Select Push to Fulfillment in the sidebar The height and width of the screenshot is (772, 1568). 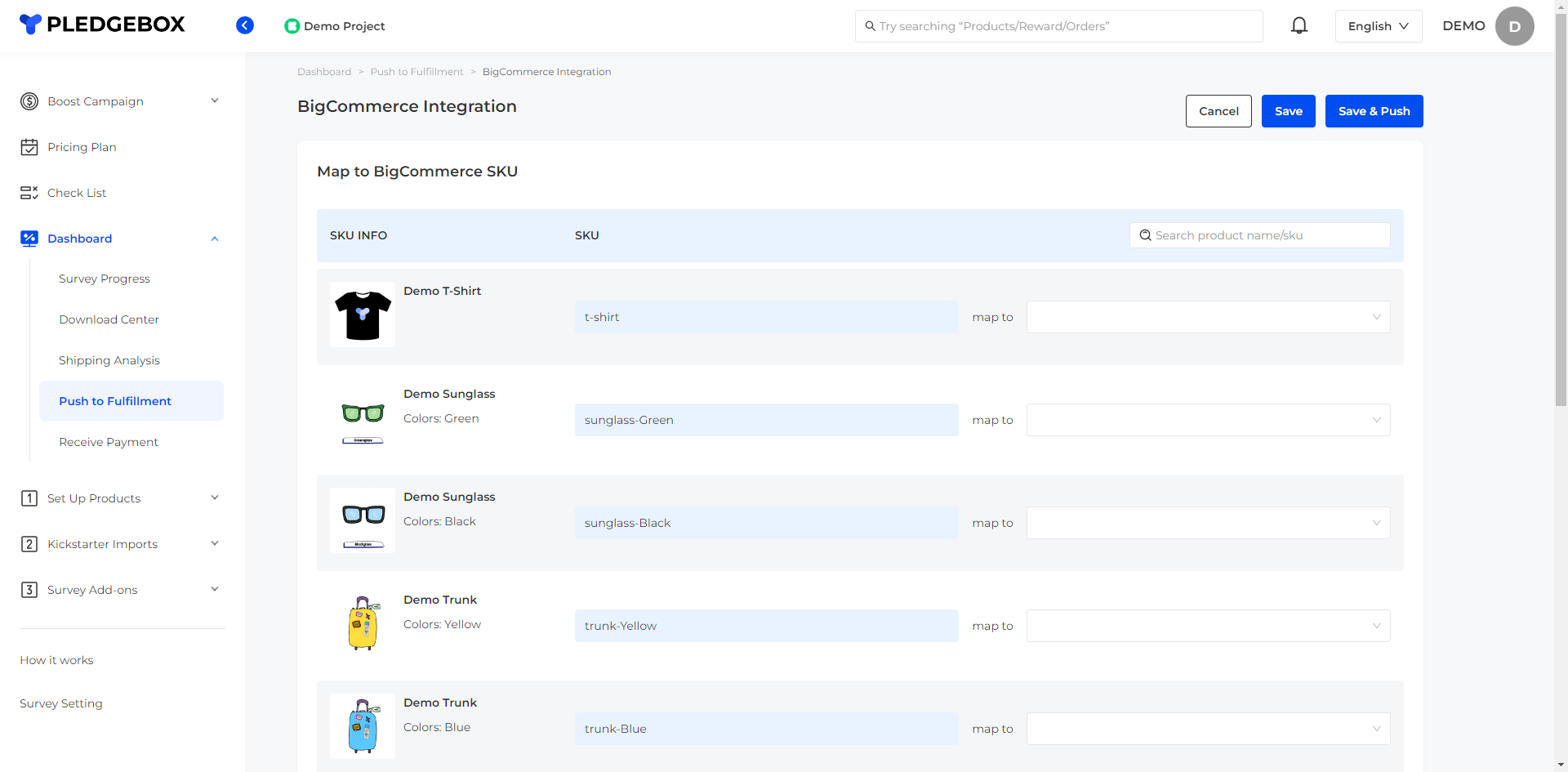click(x=131, y=401)
